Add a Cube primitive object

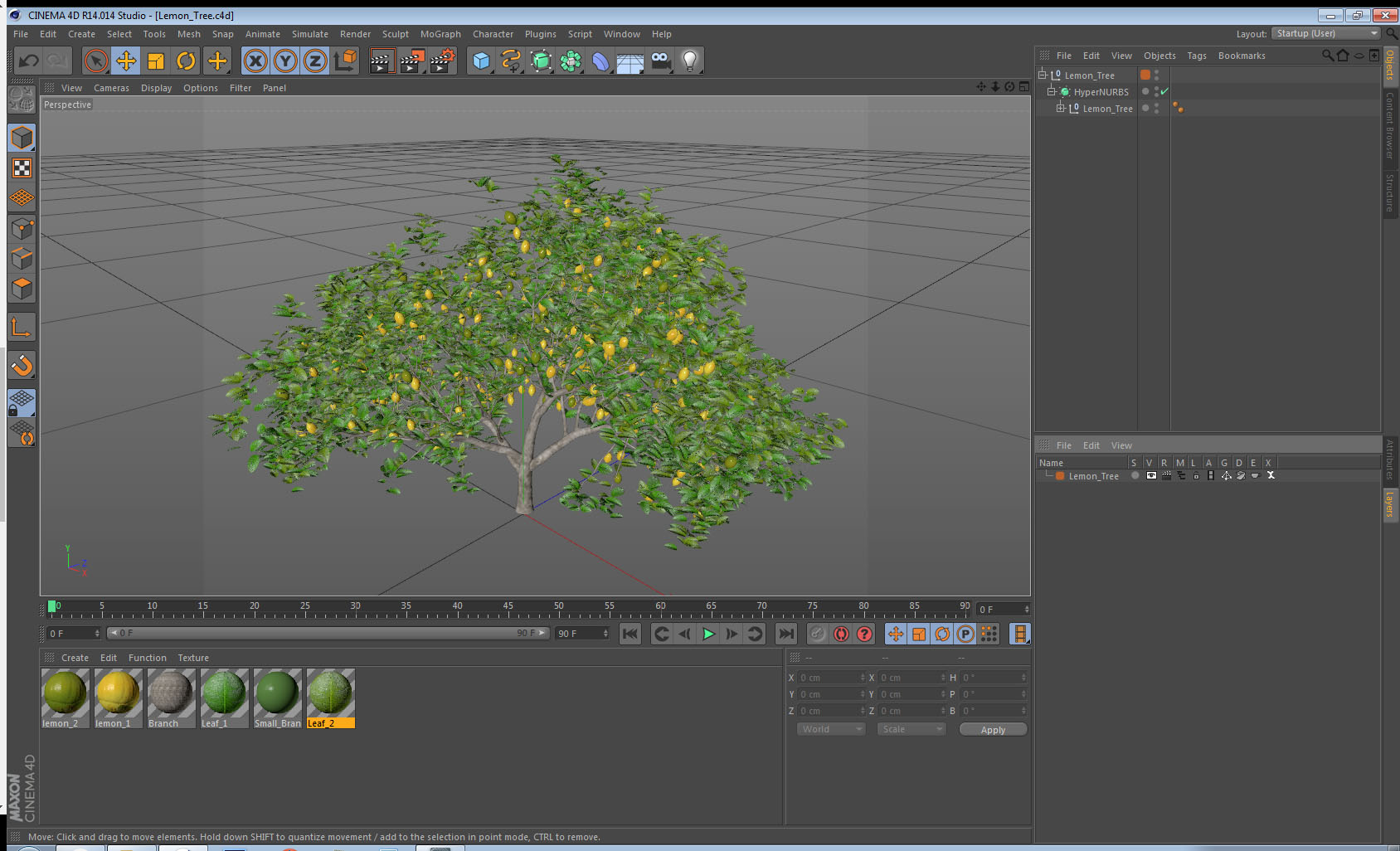coord(481,61)
